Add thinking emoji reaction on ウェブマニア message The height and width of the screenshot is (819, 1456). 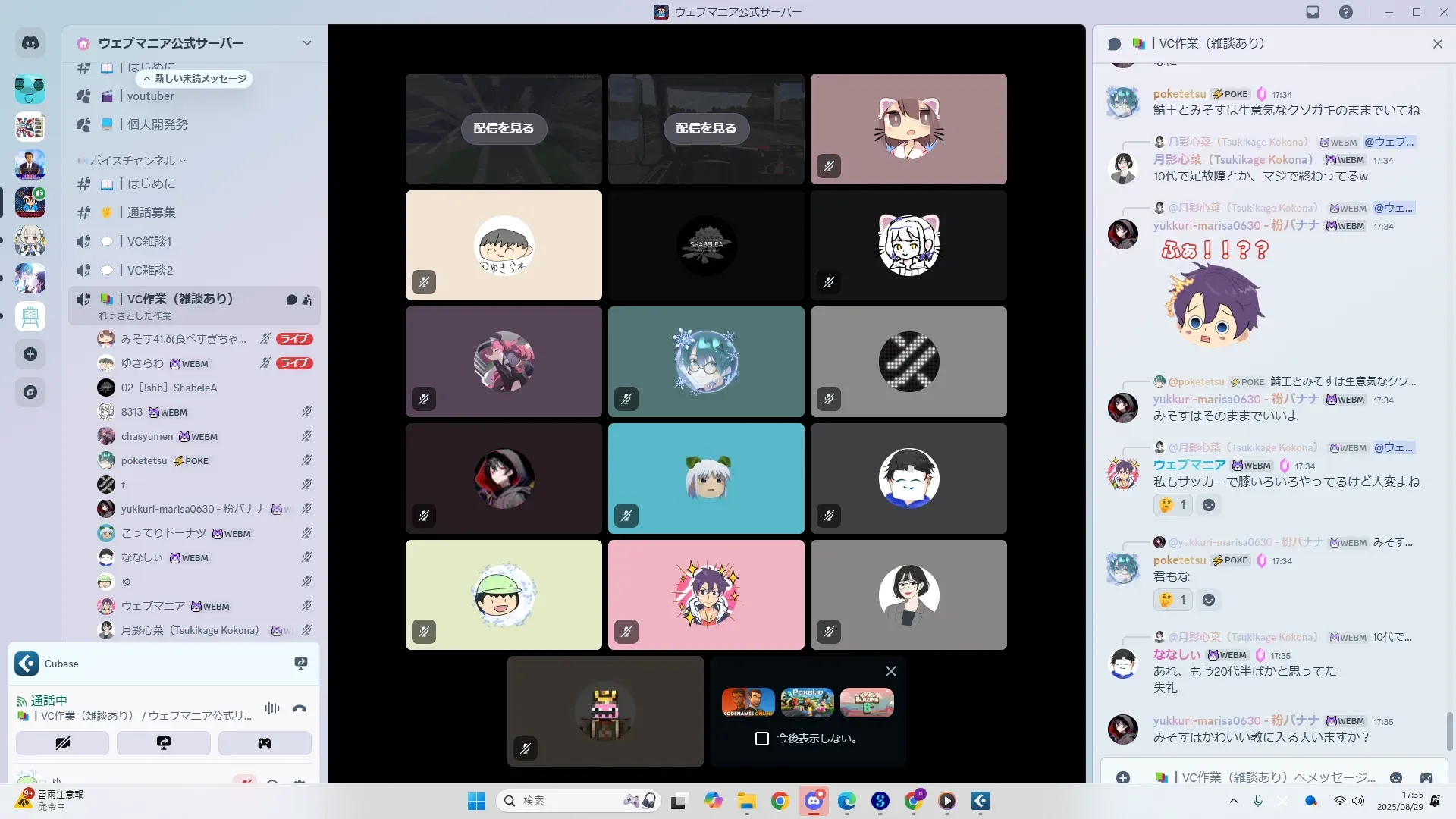click(1172, 505)
